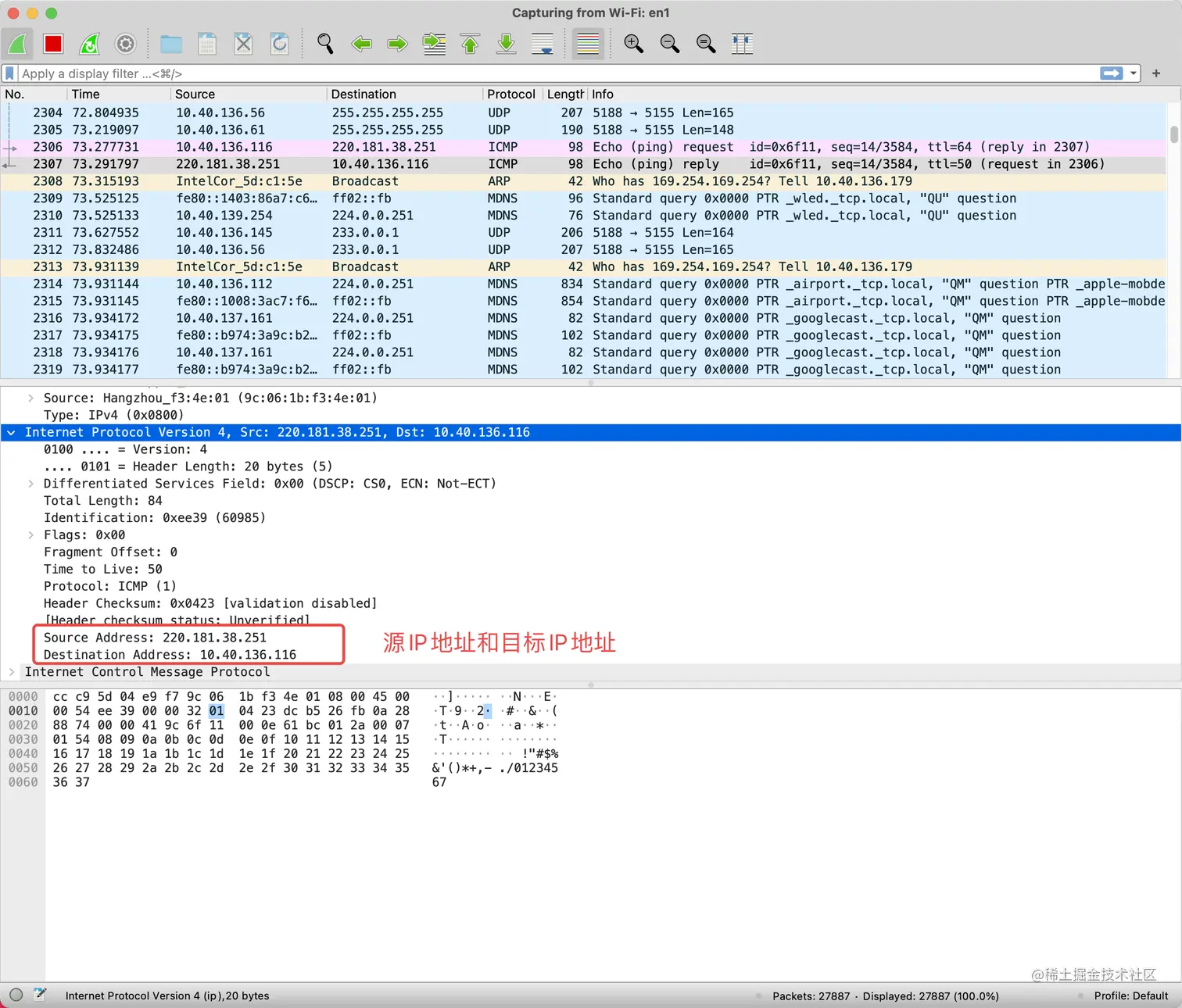Open a capture file folder icon
Image resolution: width=1182 pixels, height=1008 pixels.
(171, 44)
